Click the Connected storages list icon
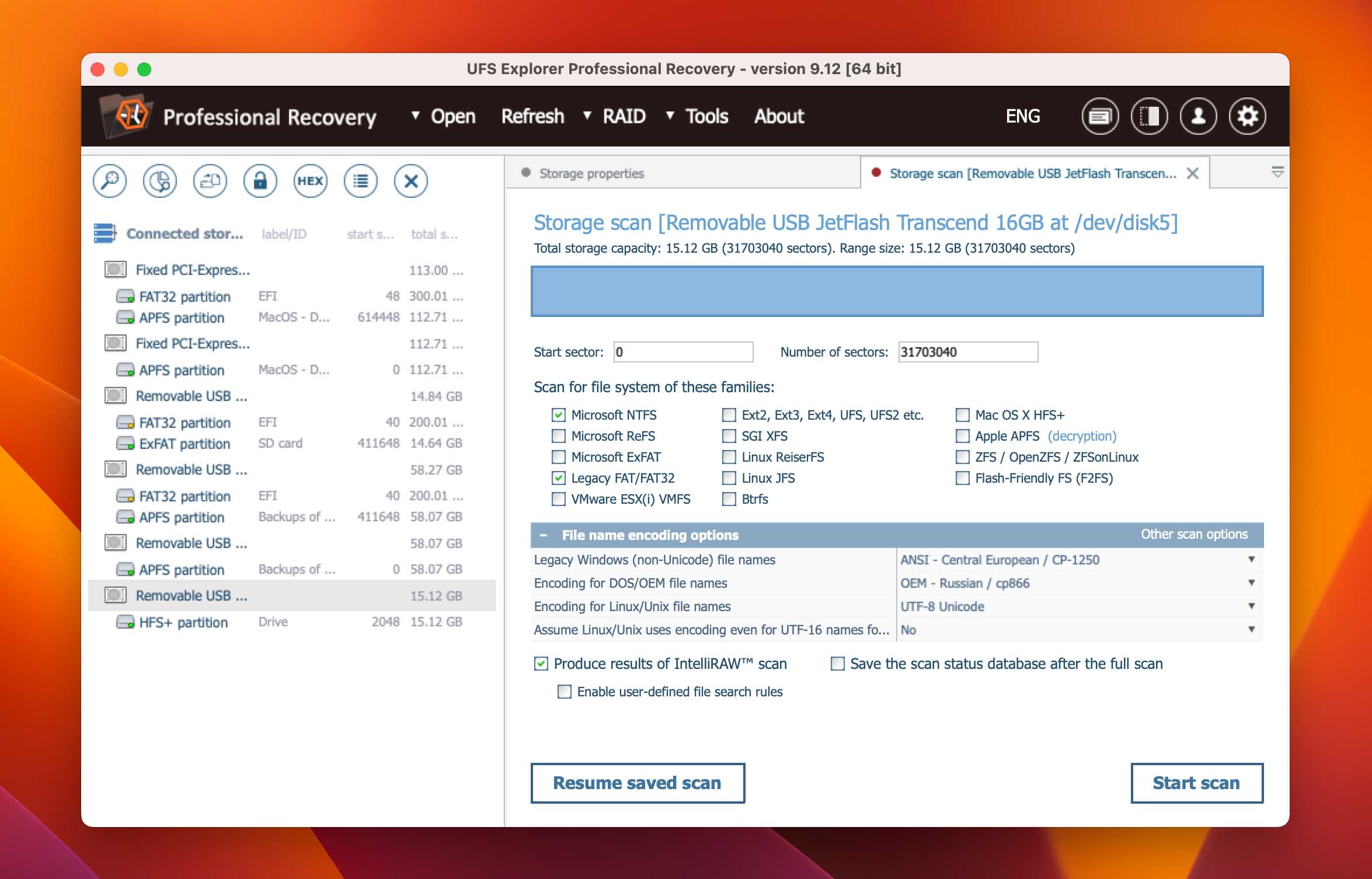The height and width of the screenshot is (879, 1372). tap(105, 233)
